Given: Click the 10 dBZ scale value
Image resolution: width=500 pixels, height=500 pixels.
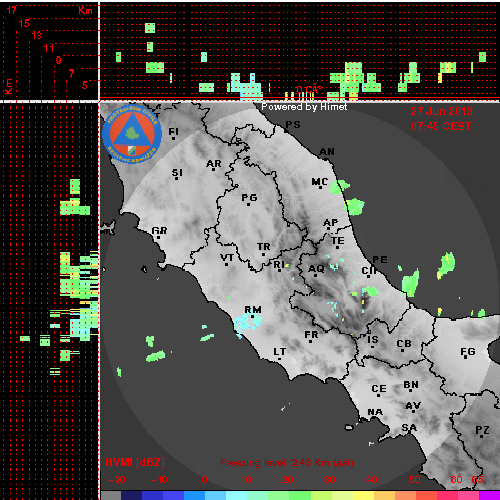Looking at the screenshot, I should pyautogui.click(x=246, y=480).
